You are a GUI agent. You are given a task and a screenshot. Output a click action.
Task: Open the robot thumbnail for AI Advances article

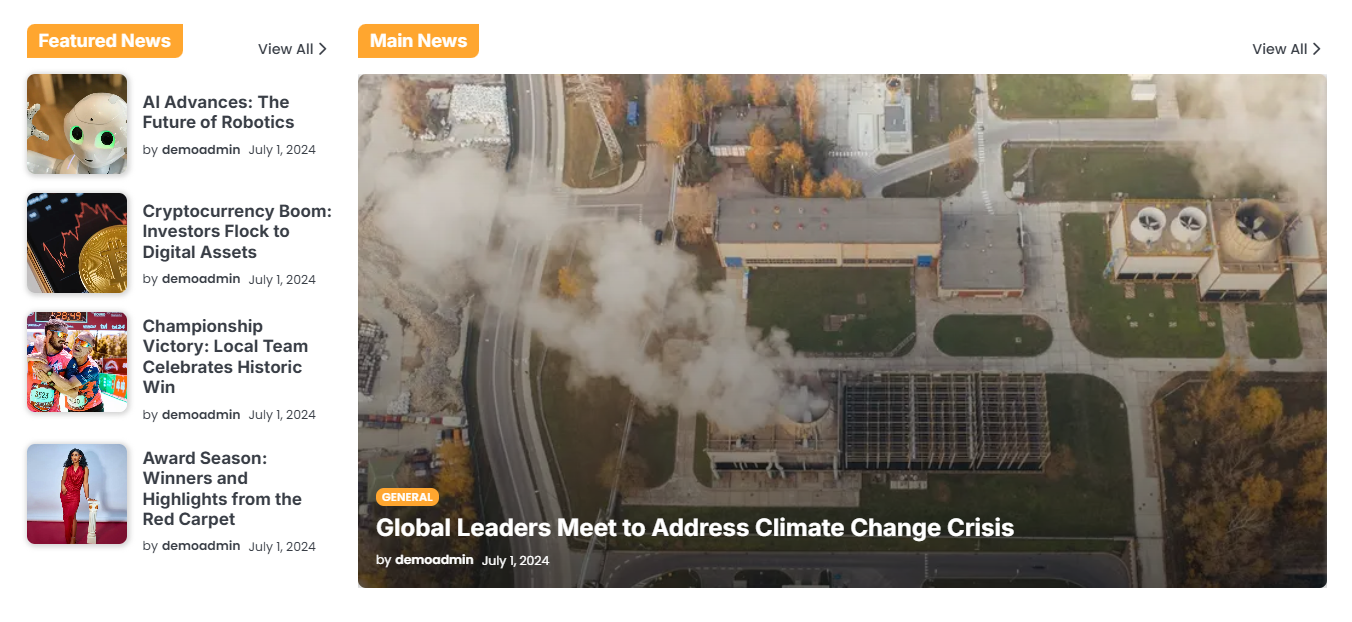[x=77, y=124]
